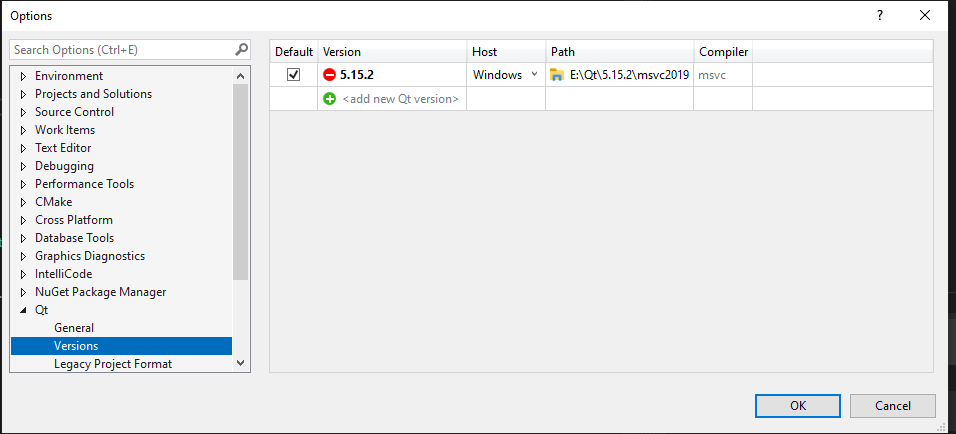Uncheck the Default checkbox for 5.15.2
The height and width of the screenshot is (434, 956).
coord(293,75)
